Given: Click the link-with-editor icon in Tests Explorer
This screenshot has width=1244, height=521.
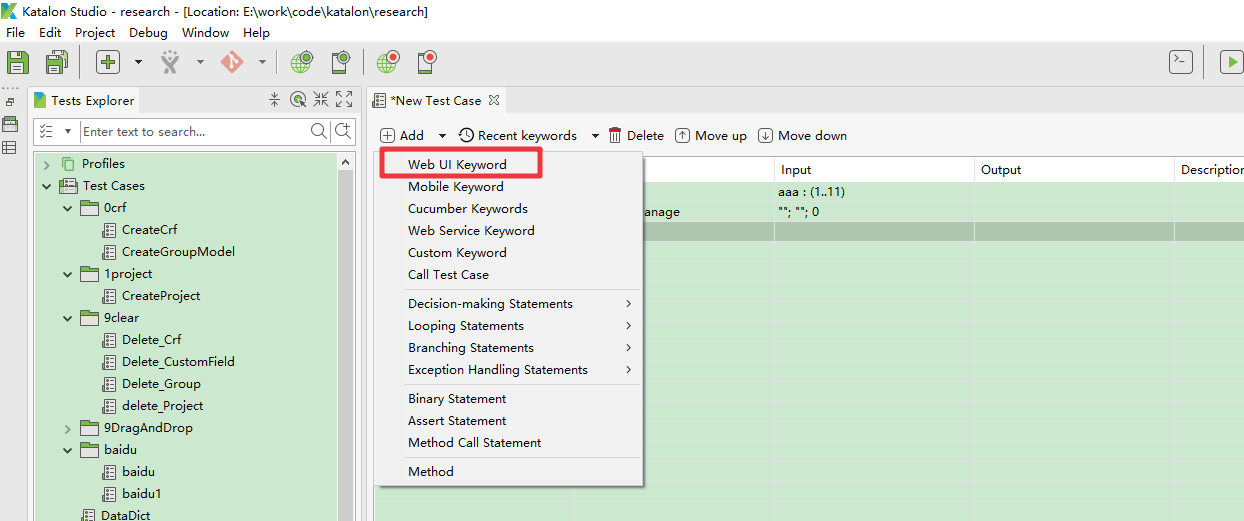Looking at the screenshot, I should (x=298, y=99).
